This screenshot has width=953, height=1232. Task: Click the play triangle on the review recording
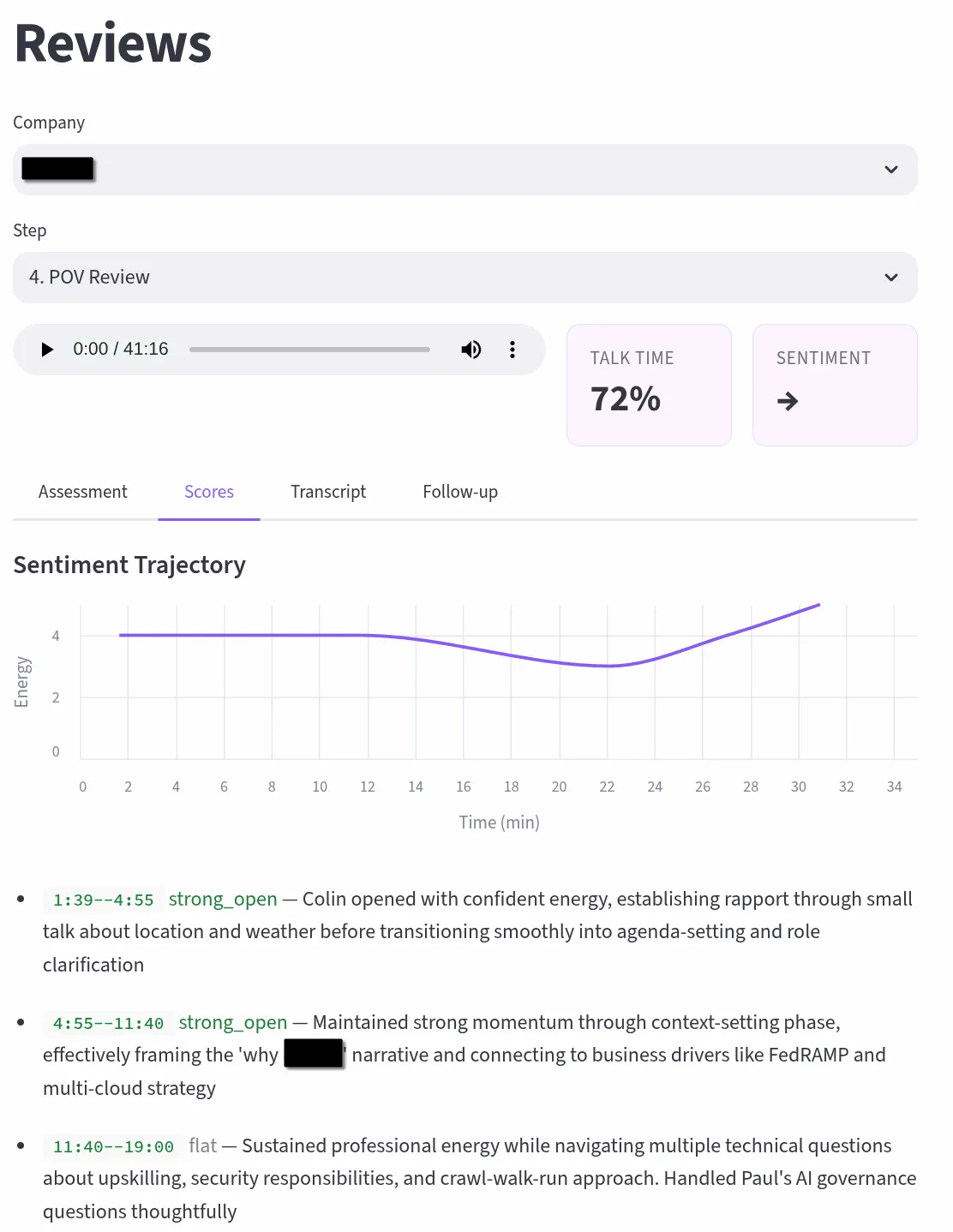point(46,349)
